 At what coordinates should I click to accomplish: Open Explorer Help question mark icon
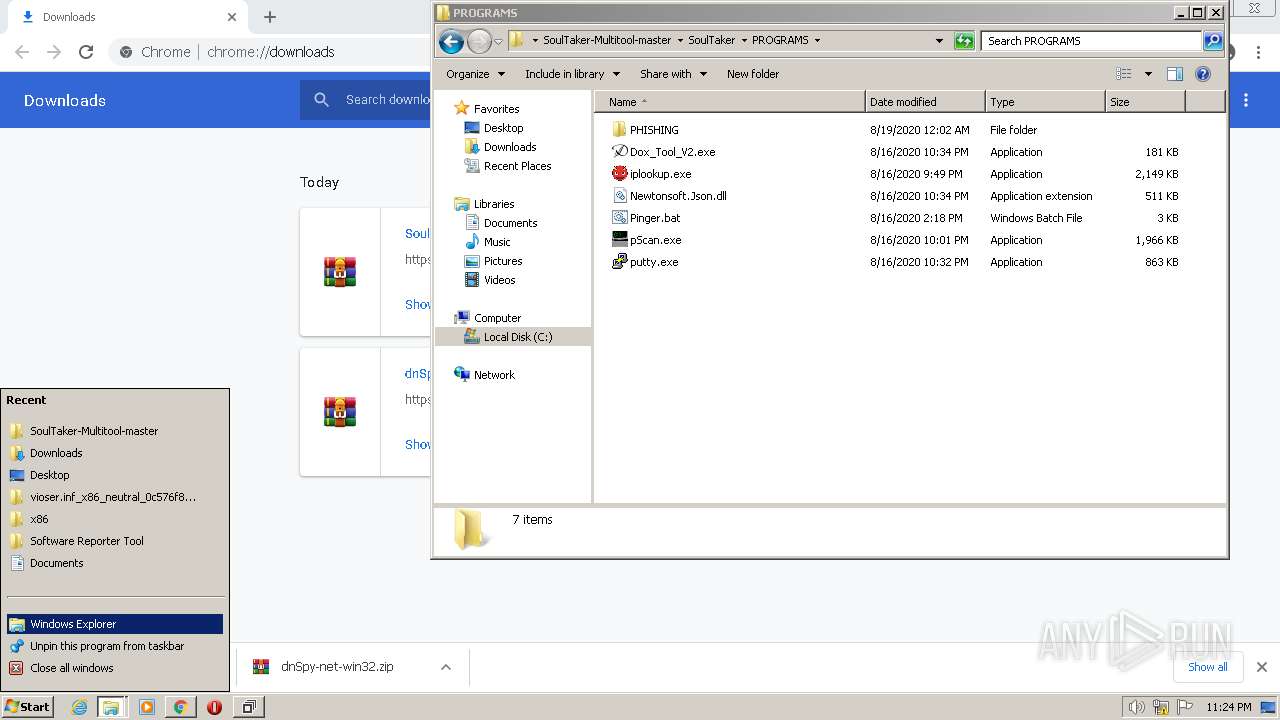(x=1203, y=74)
